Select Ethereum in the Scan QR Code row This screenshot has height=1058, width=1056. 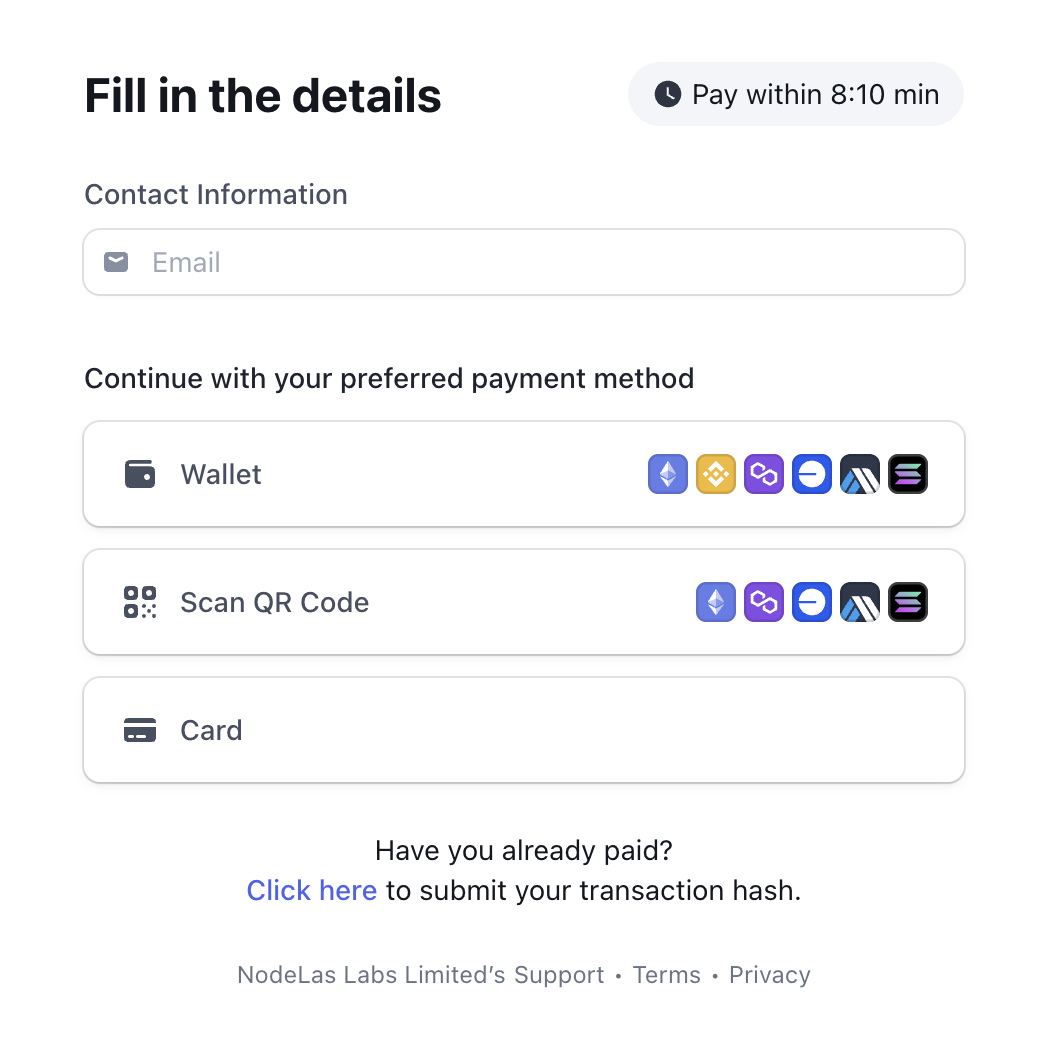coord(716,602)
